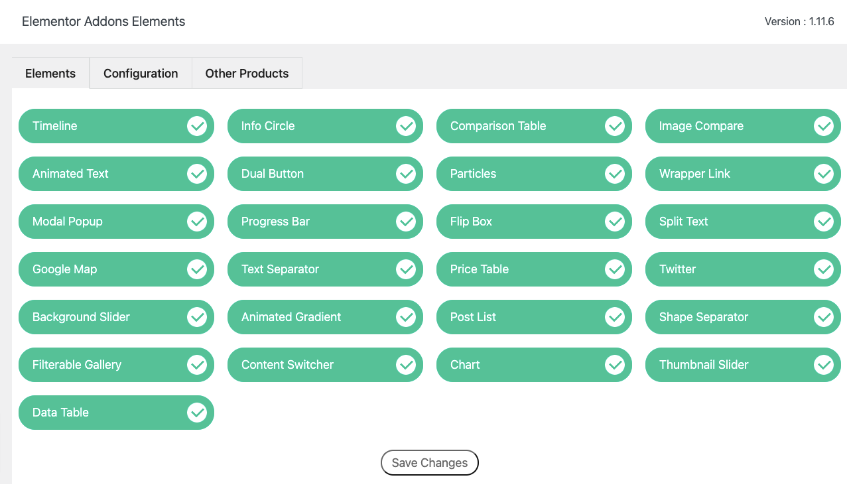
Task: Click the checkmark icon on Image Compare
Action: click(824, 126)
